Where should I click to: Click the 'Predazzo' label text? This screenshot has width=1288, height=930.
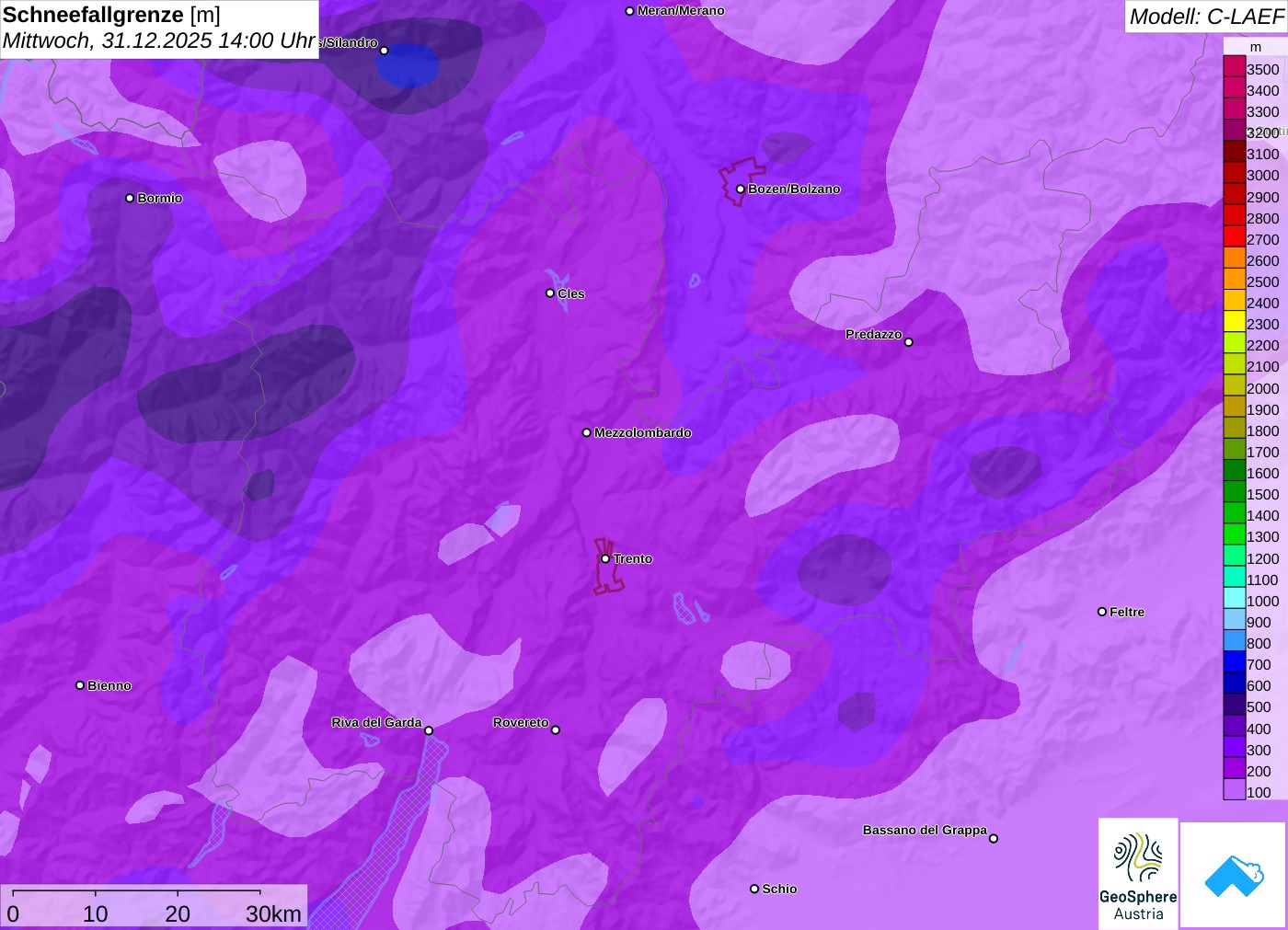(874, 335)
